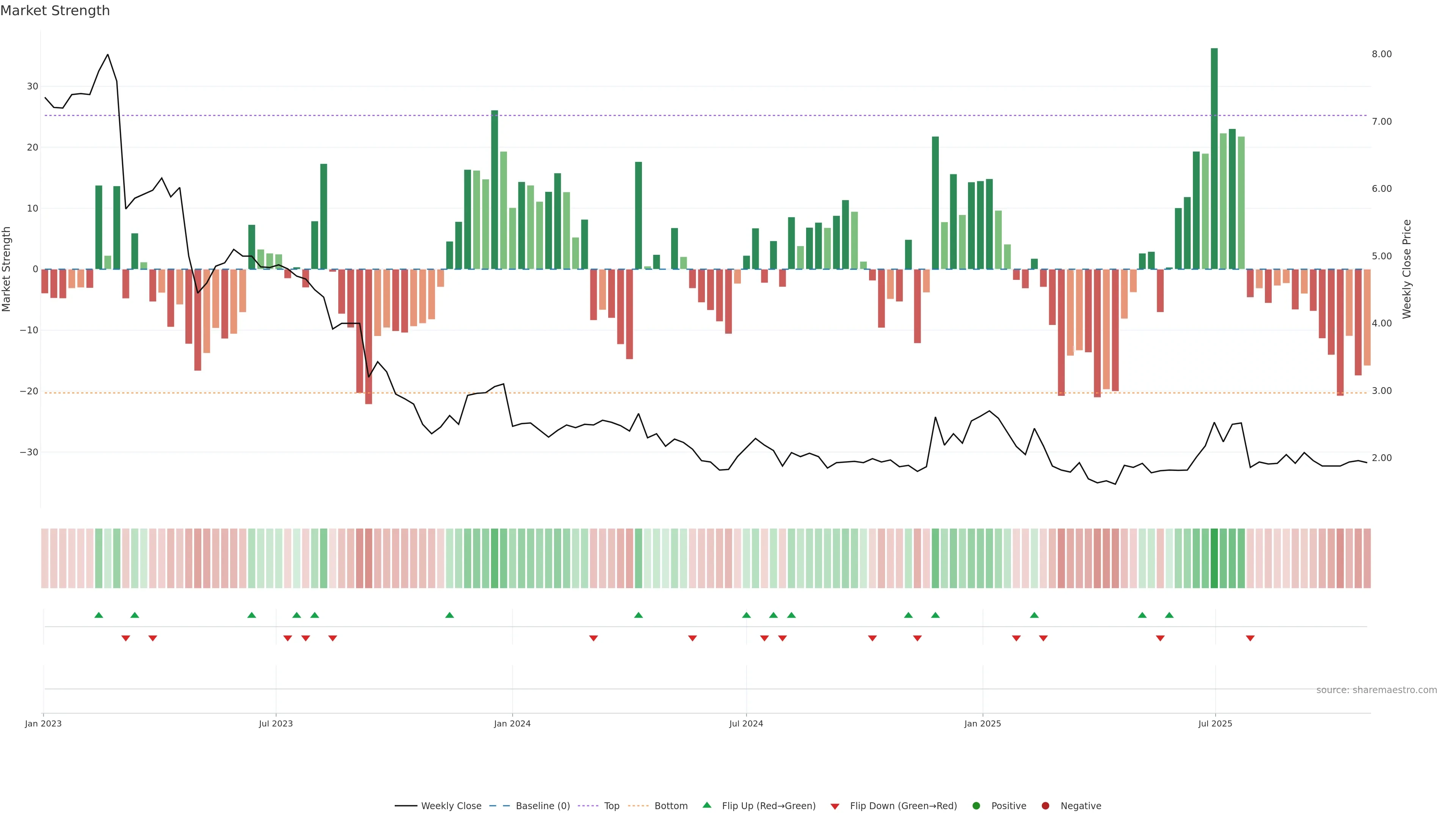This screenshot has height=819, width=1456.
Task: Click rightmost red flip-down triangle marker
Action: [x=1250, y=638]
